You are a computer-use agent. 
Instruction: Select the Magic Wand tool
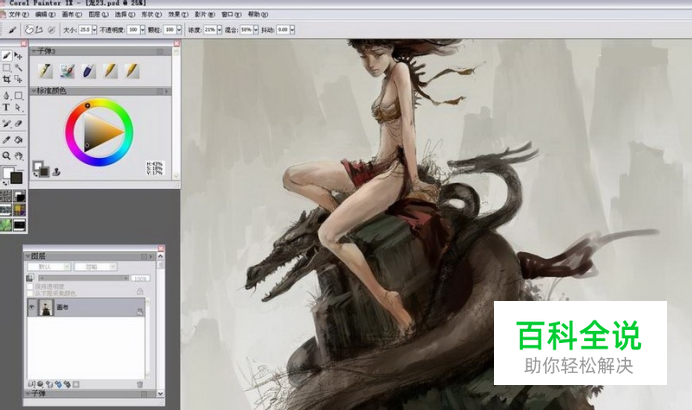tap(18, 68)
